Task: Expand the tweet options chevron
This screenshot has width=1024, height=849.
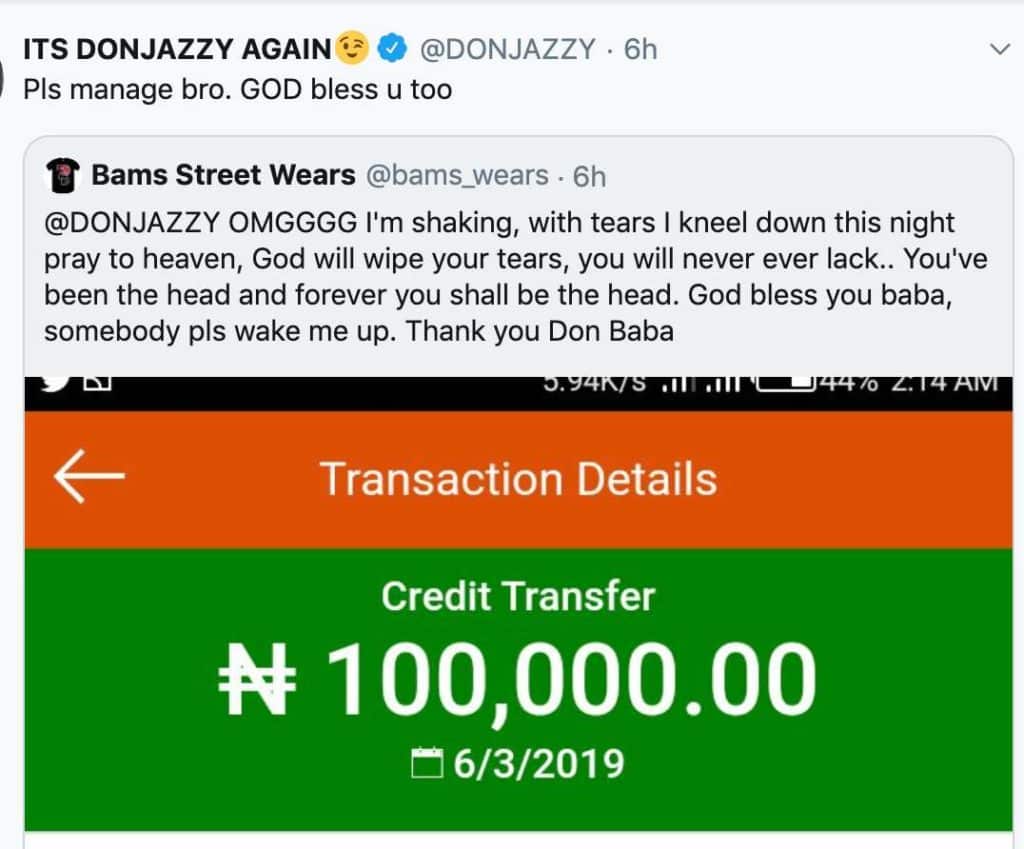Action: [x=999, y=49]
